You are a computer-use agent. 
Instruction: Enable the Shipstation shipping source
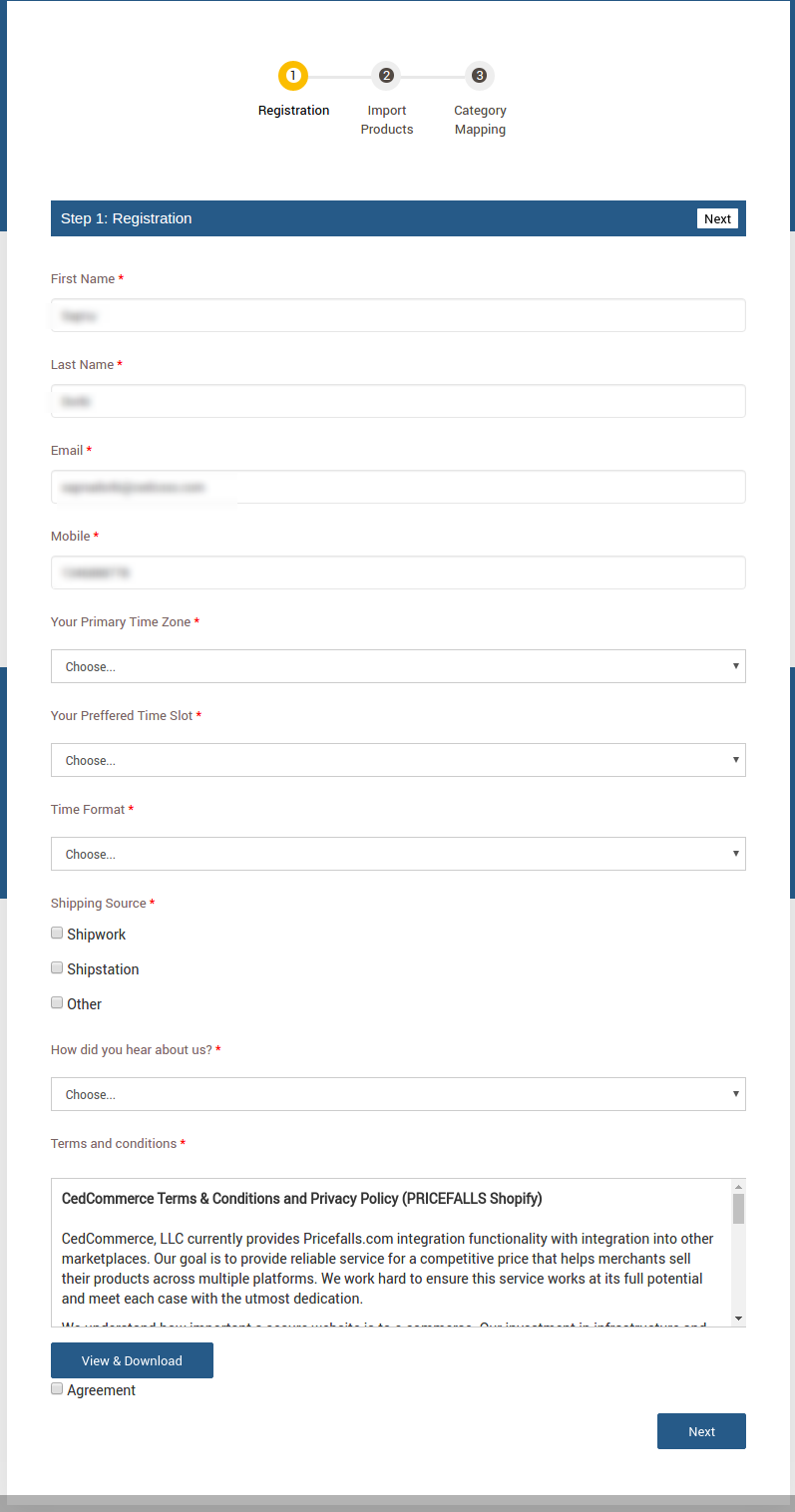57,966
